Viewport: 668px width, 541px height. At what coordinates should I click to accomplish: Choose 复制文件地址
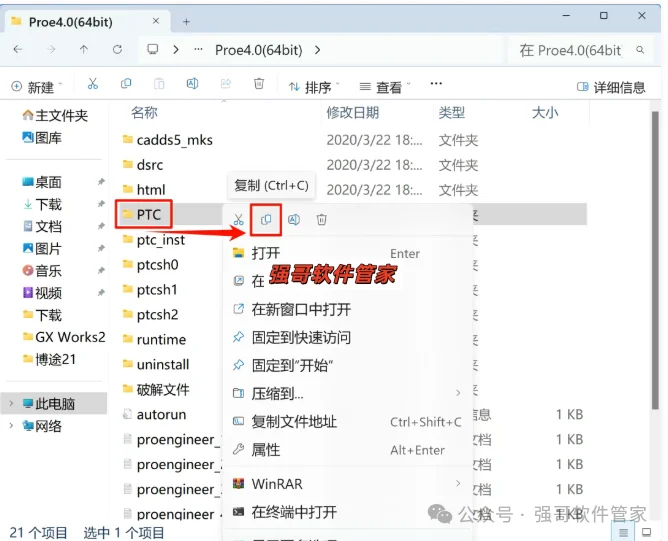(x=348, y=422)
